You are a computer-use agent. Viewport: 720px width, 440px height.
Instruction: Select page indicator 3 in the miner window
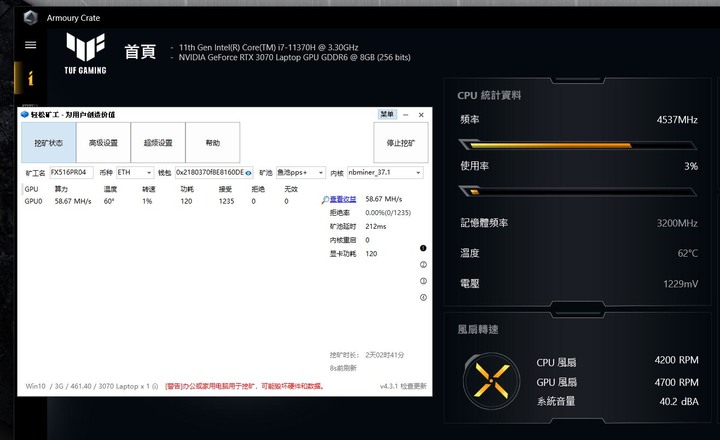(423, 281)
